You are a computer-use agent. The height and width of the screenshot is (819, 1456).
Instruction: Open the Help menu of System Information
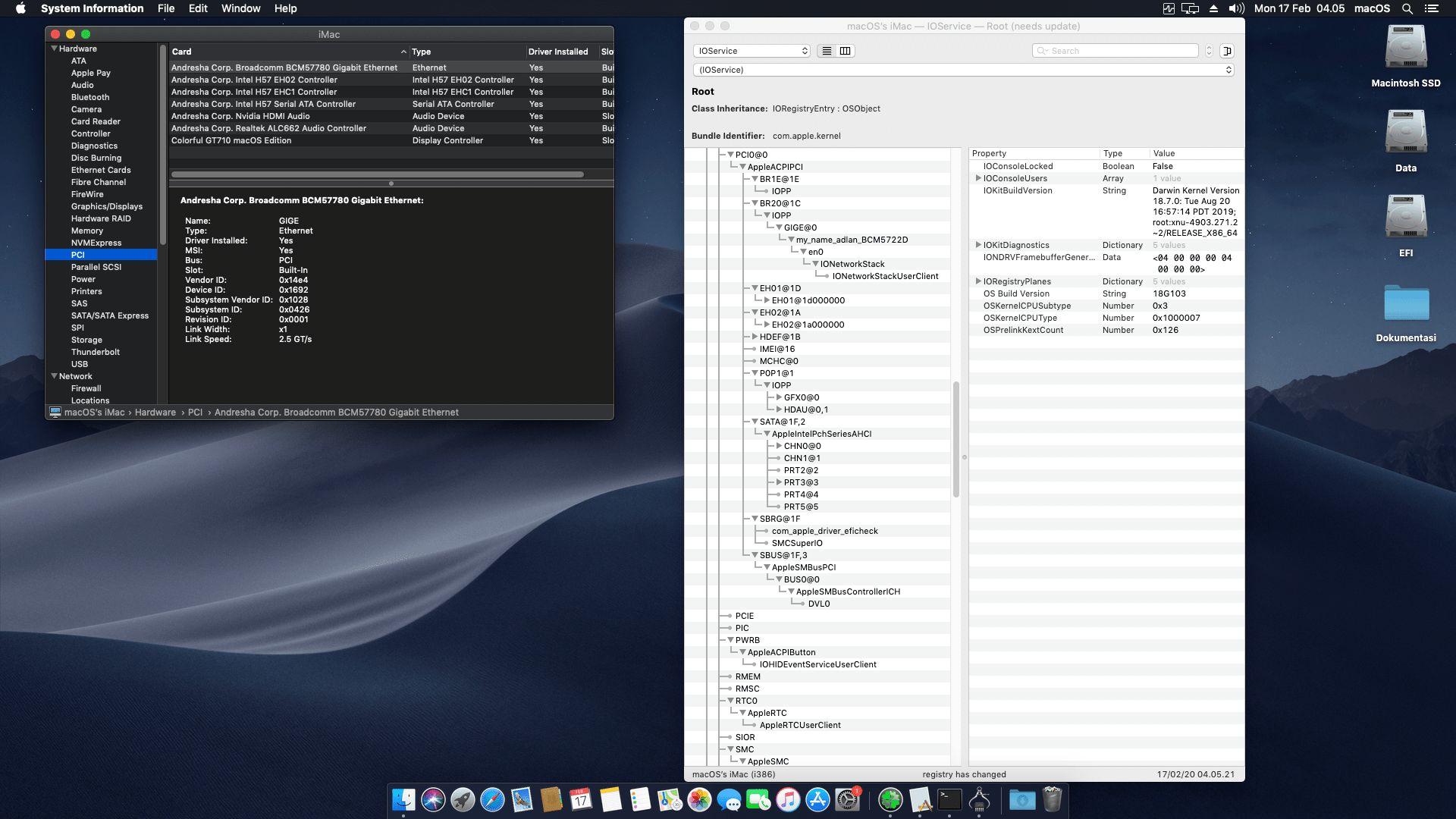tap(286, 8)
